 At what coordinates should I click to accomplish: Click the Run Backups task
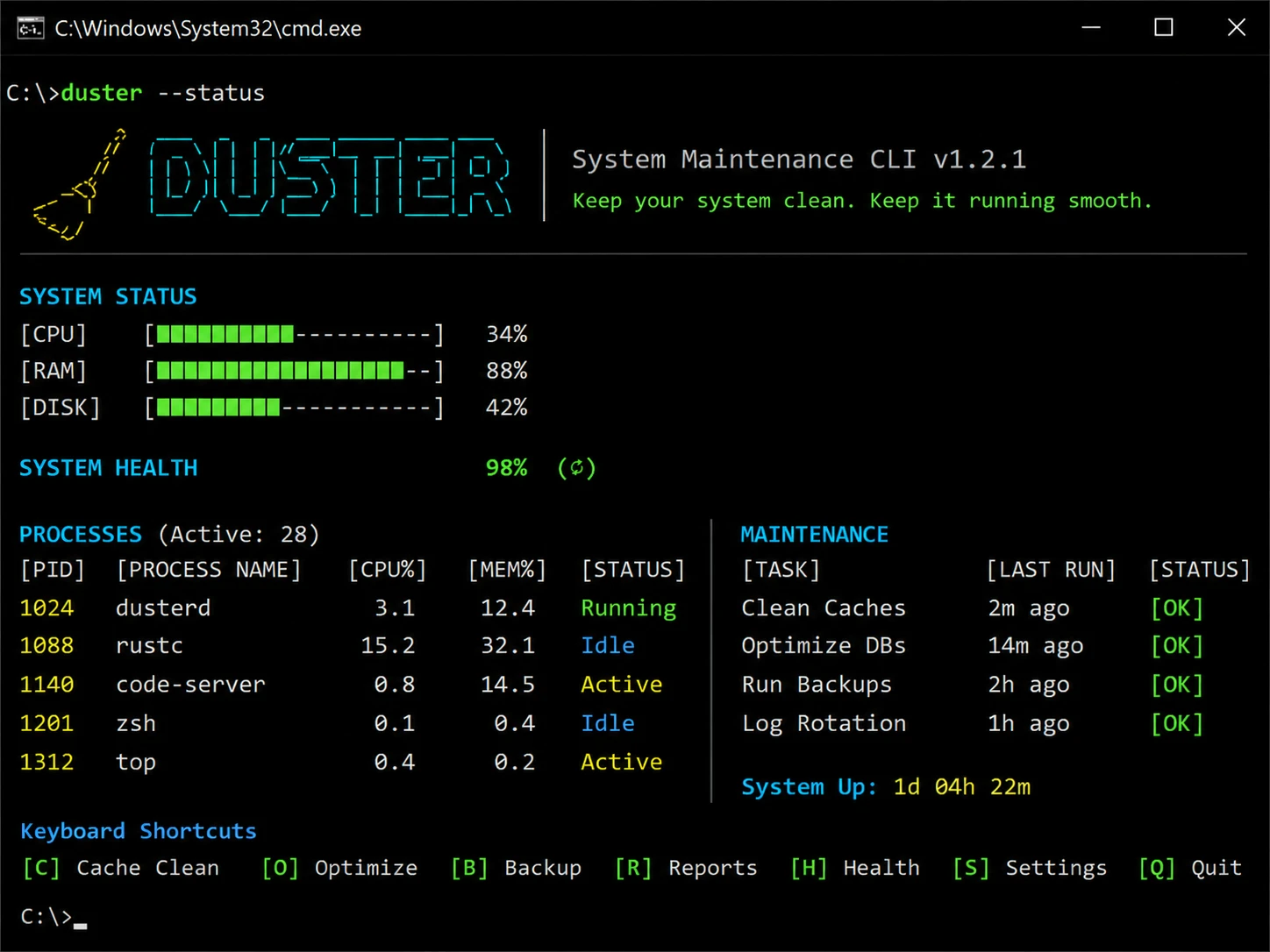coord(817,685)
